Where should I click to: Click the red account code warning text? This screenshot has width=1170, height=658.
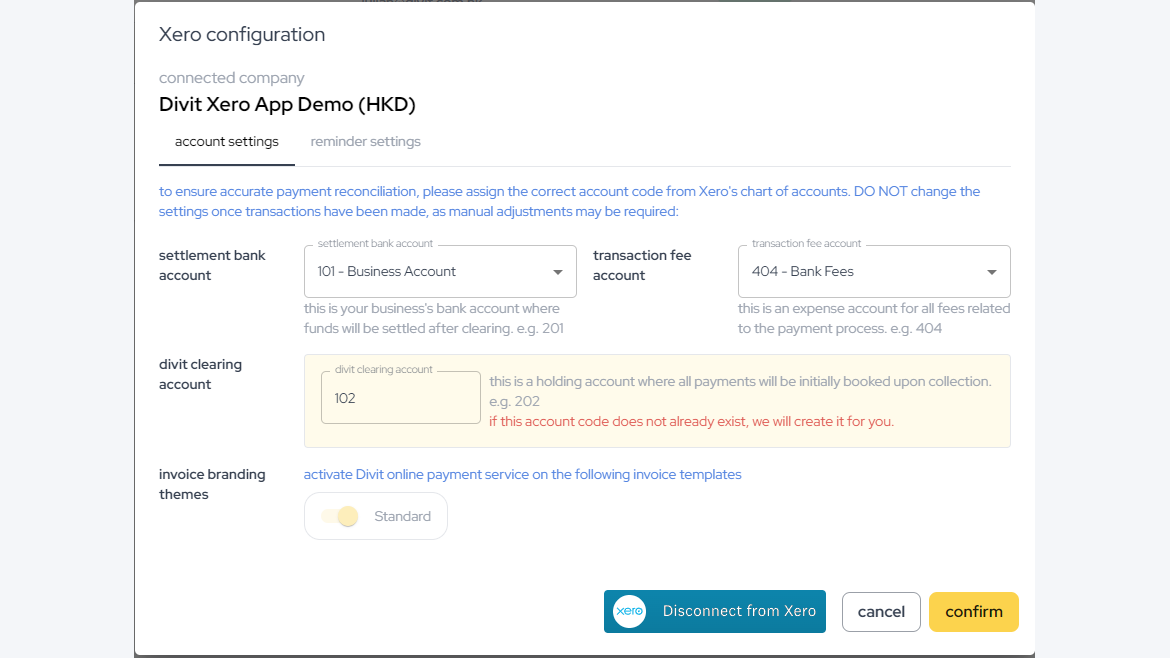(691, 422)
